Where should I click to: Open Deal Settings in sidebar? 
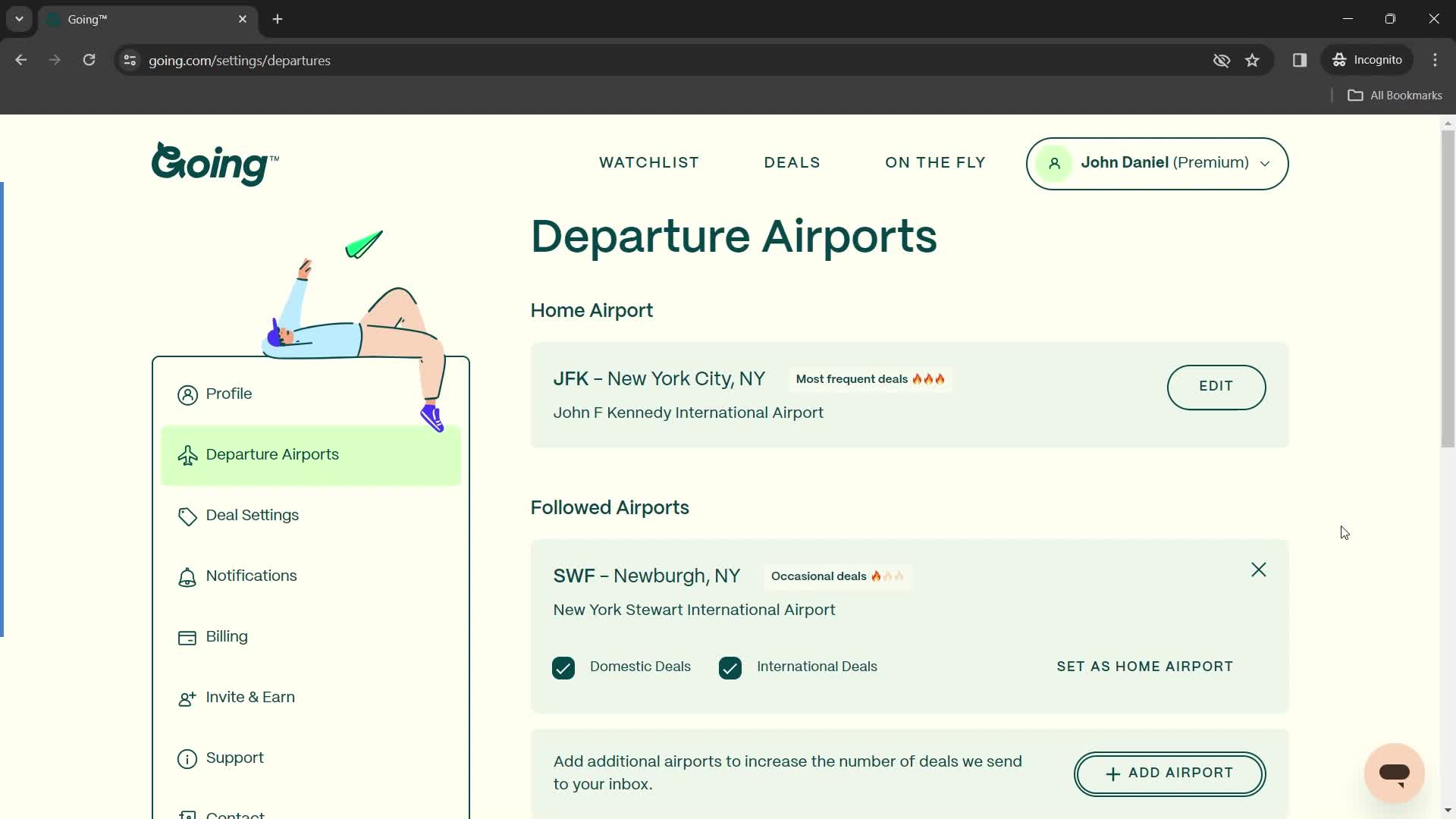click(311, 516)
